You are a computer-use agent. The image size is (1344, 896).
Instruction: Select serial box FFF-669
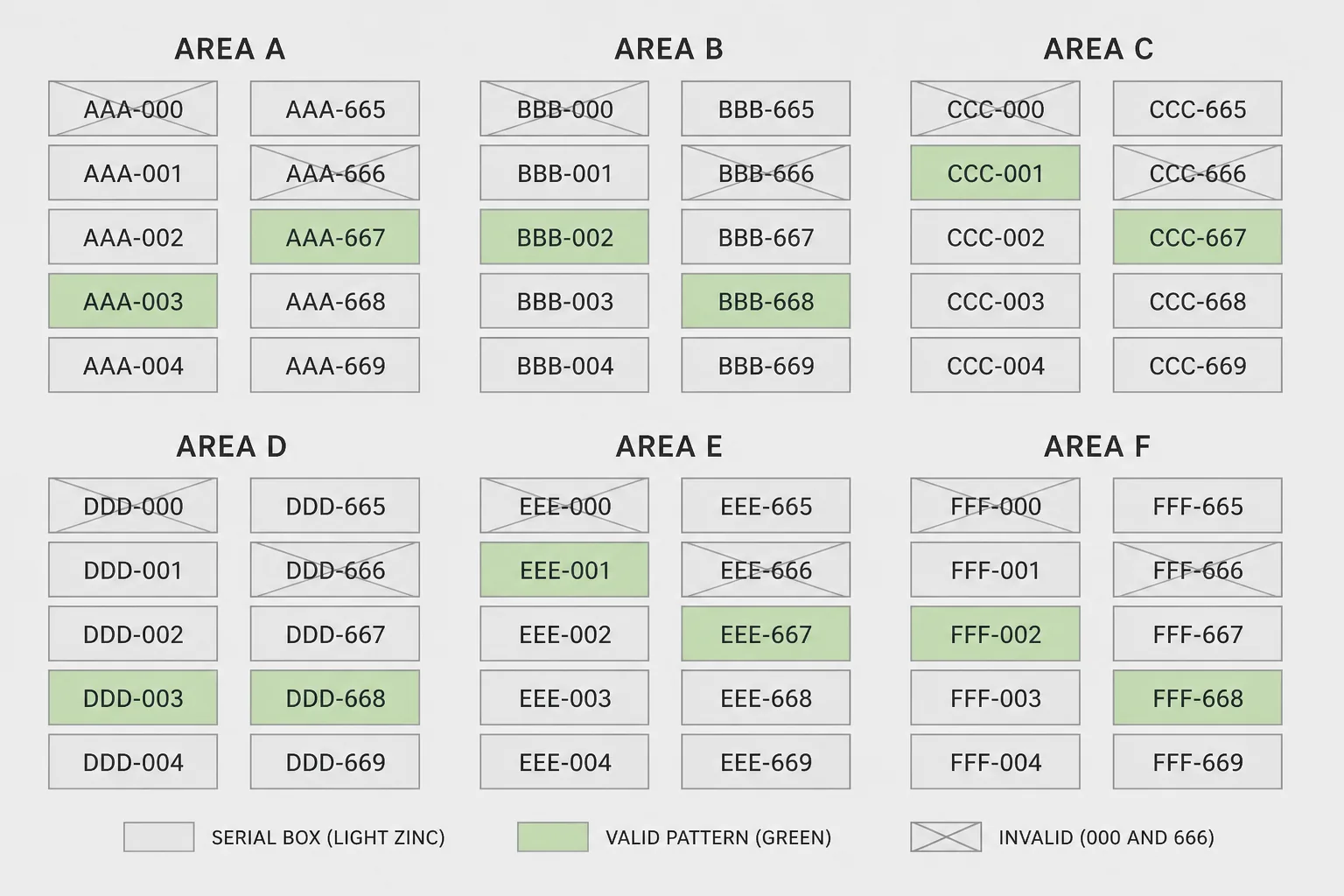coord(1197,761)
